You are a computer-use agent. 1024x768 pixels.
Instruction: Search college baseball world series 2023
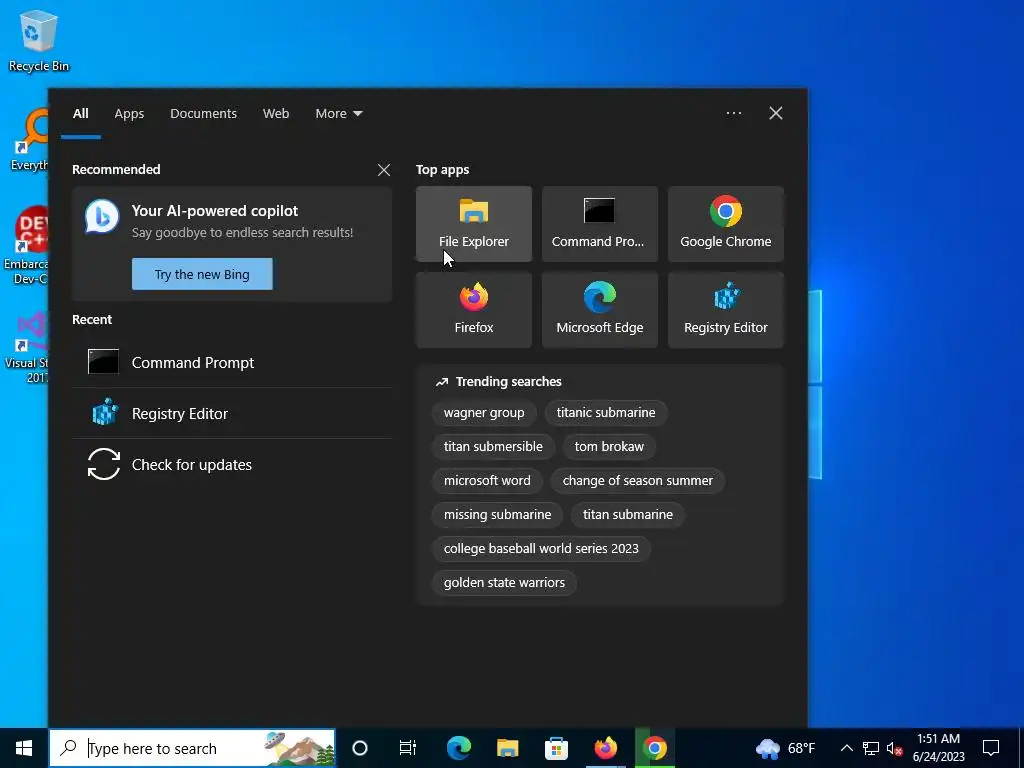[541, 549]
